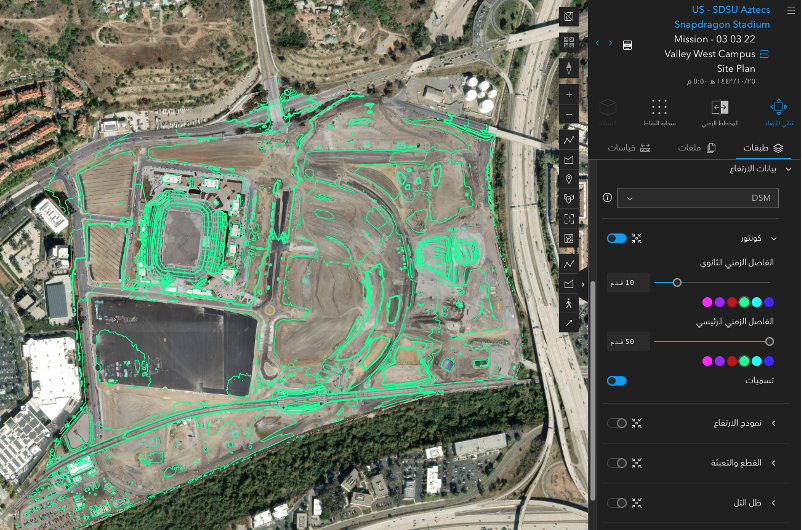The image size is (802, 530).
Task: Collapse the elevation data section chevron
Action: click(x=788, y=169)
